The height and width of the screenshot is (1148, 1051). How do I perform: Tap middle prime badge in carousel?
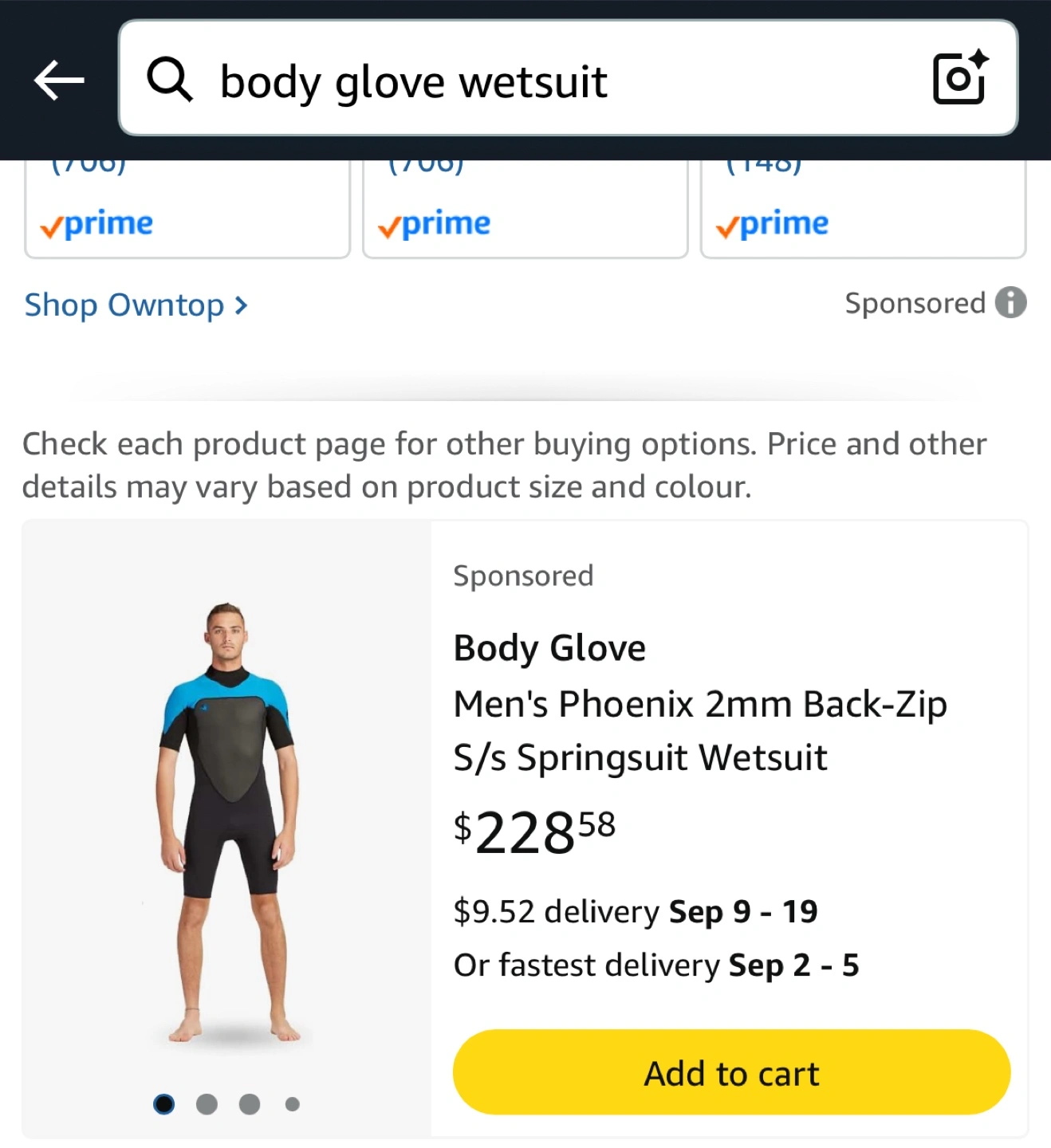(434, 224)
